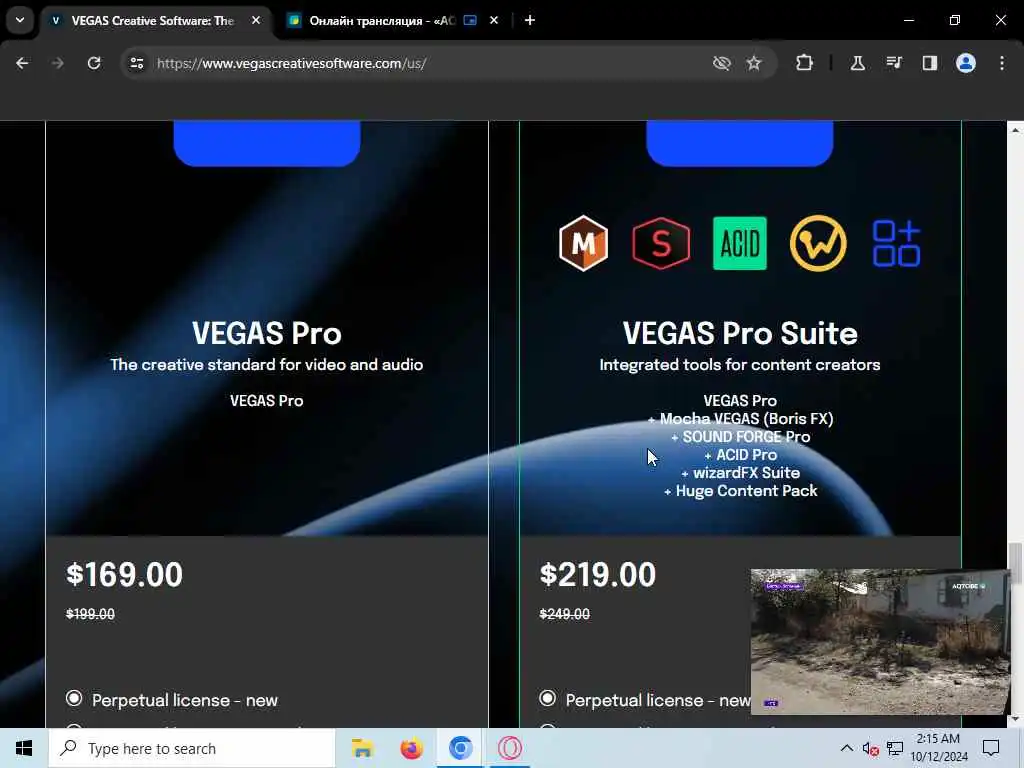Screen dimensions: 1024x768
Task: Click the VEGAS Pro heading
Action: tap(266, 333)
